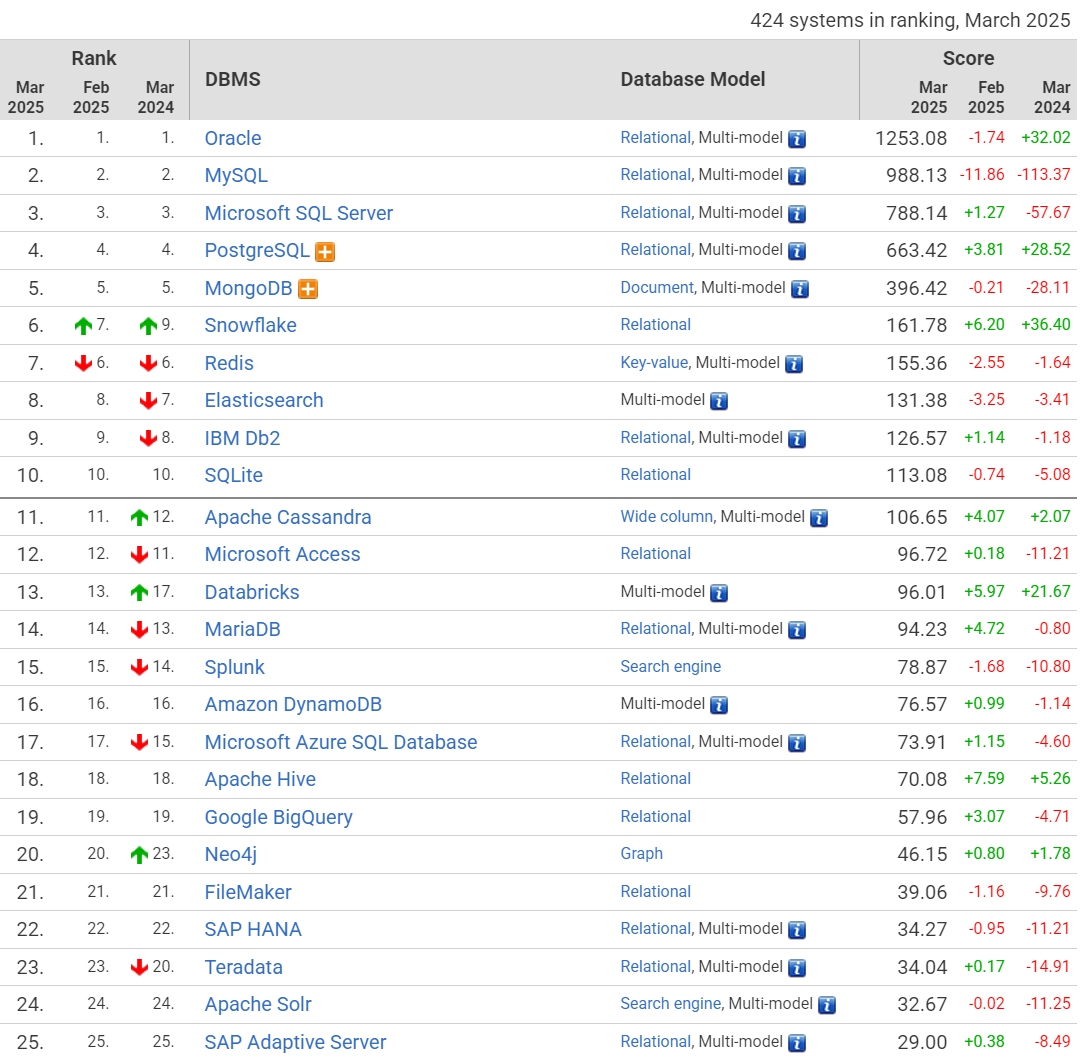Open the Teradata DBMS link

tap(244, 967)
